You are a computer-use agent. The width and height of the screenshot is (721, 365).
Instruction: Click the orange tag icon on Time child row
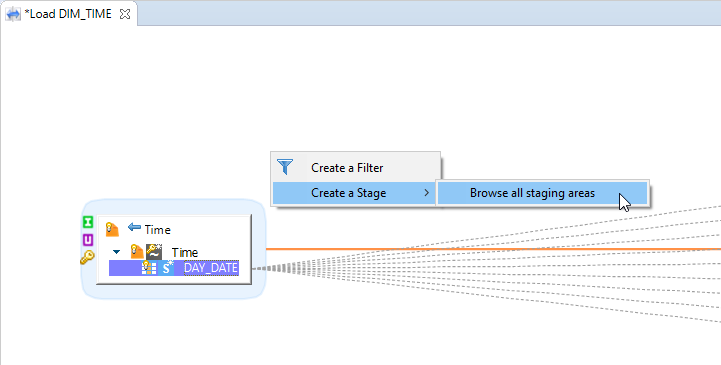coord(137,251)
